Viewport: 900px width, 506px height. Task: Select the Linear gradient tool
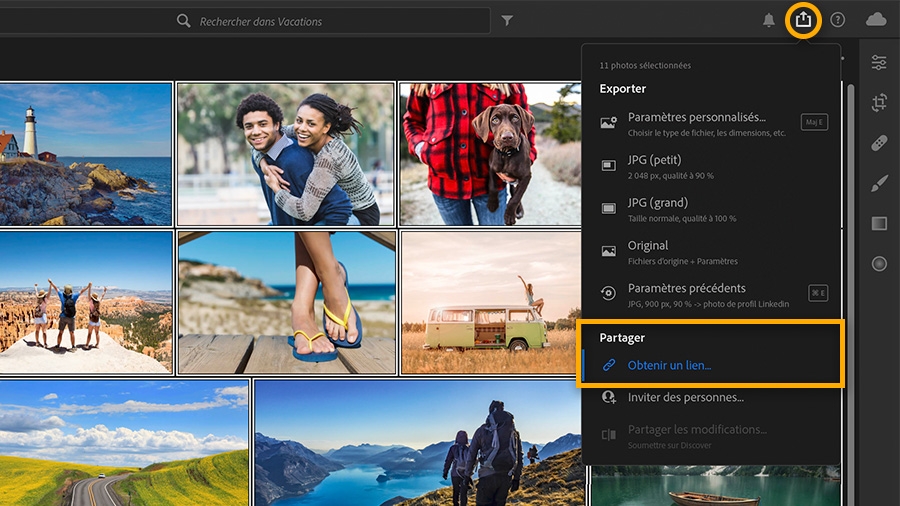pos(879,223)
